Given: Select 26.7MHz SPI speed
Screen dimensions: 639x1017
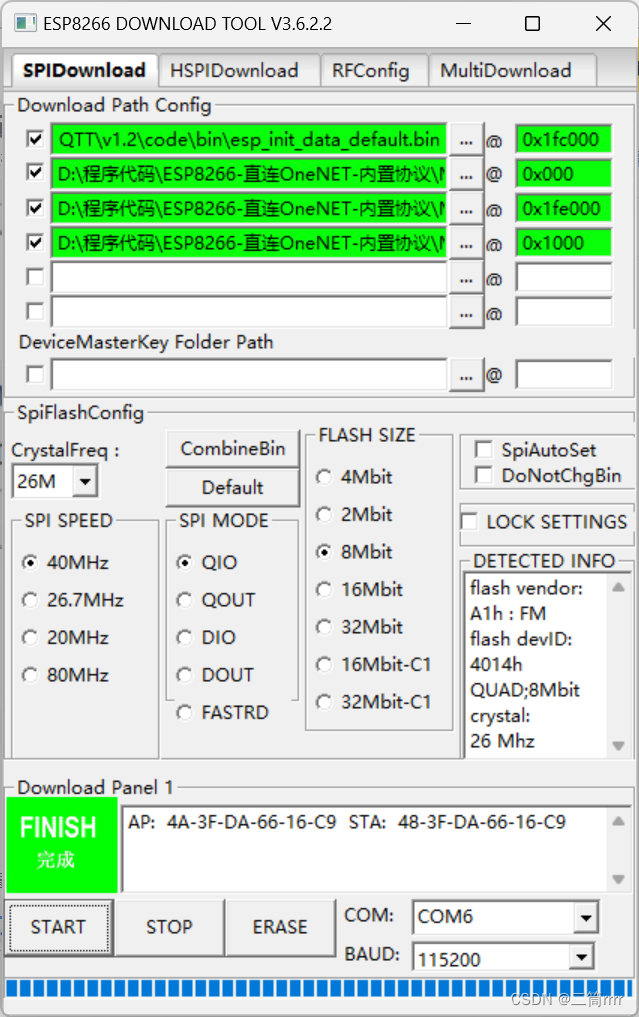Looking at the screenshot, I should point(30,600).
